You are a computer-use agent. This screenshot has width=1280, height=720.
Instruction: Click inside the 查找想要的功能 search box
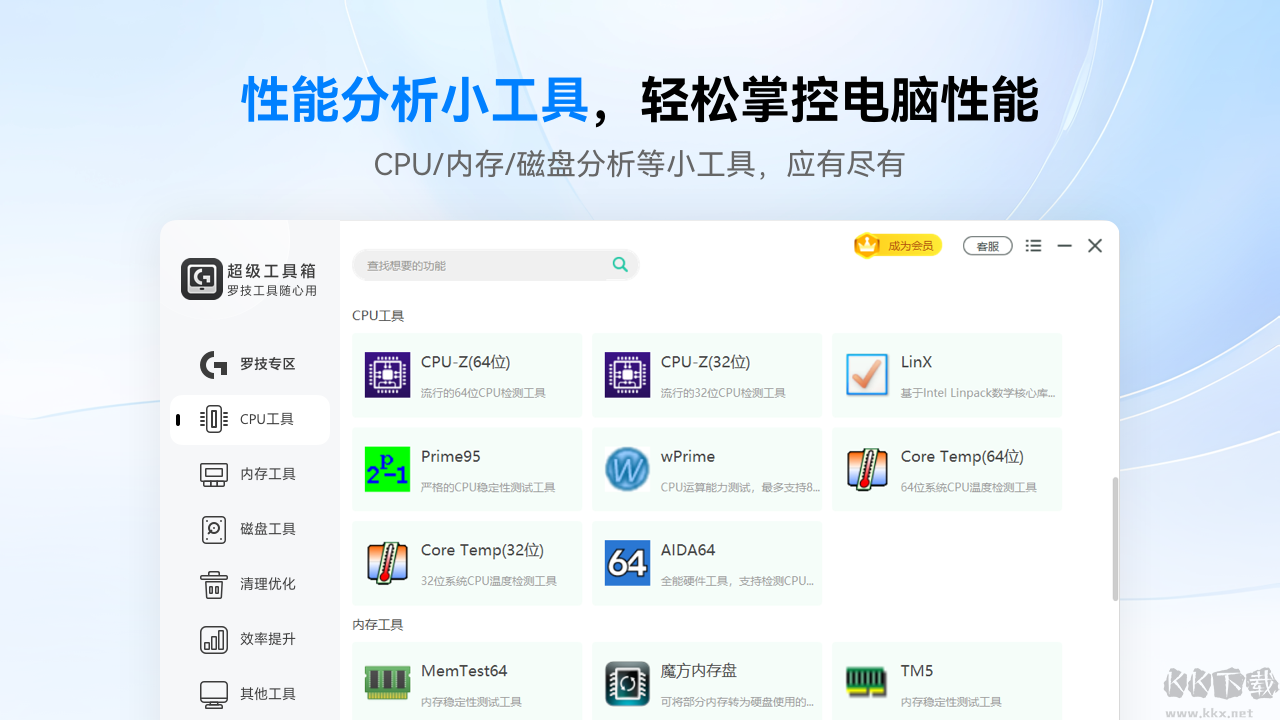(480, 265)
